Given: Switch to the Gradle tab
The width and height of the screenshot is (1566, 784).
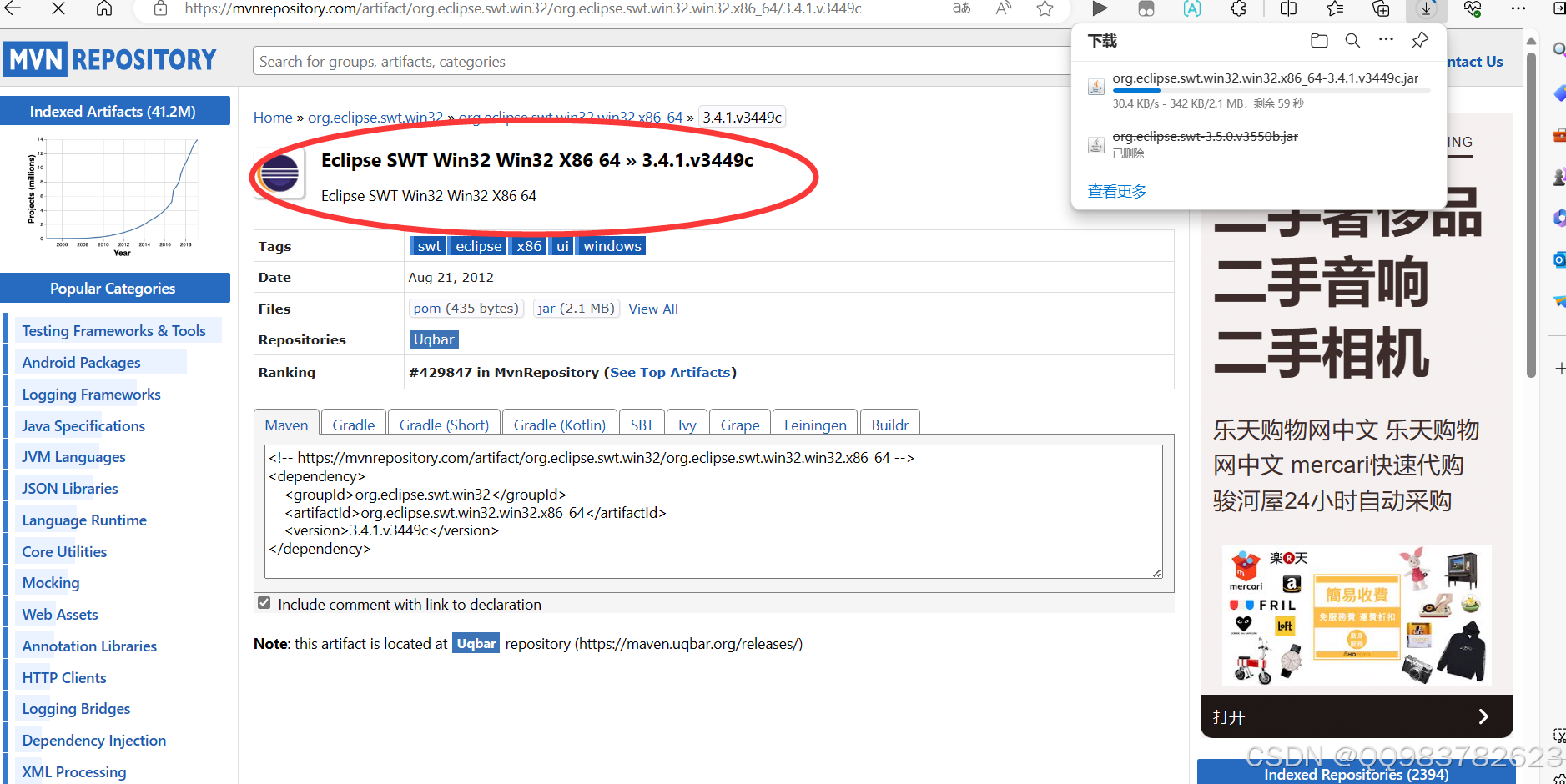Looking at the screenshot, I should click(354, 425).
